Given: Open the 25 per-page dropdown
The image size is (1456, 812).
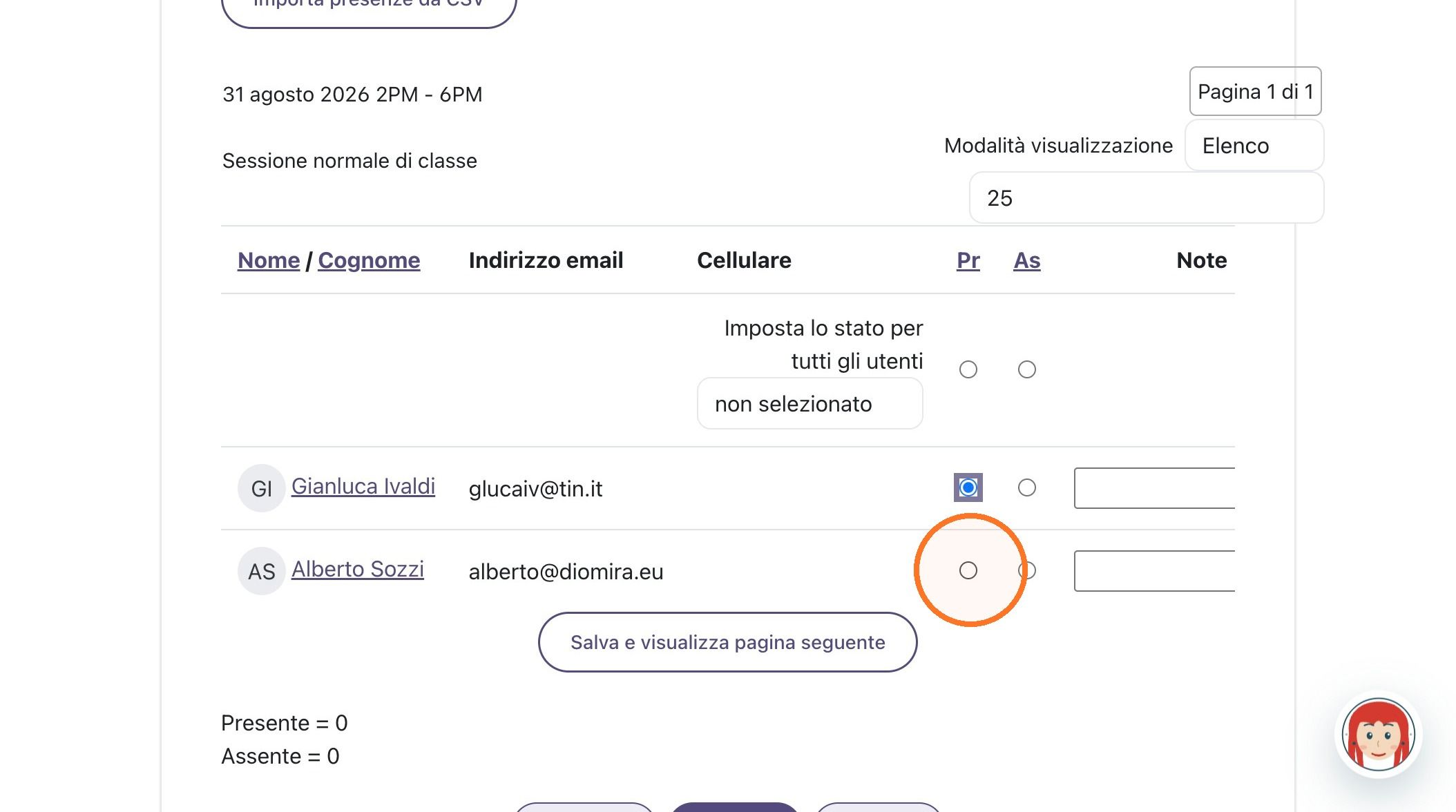Looking at the screenshot, I should coord(1147,198).
